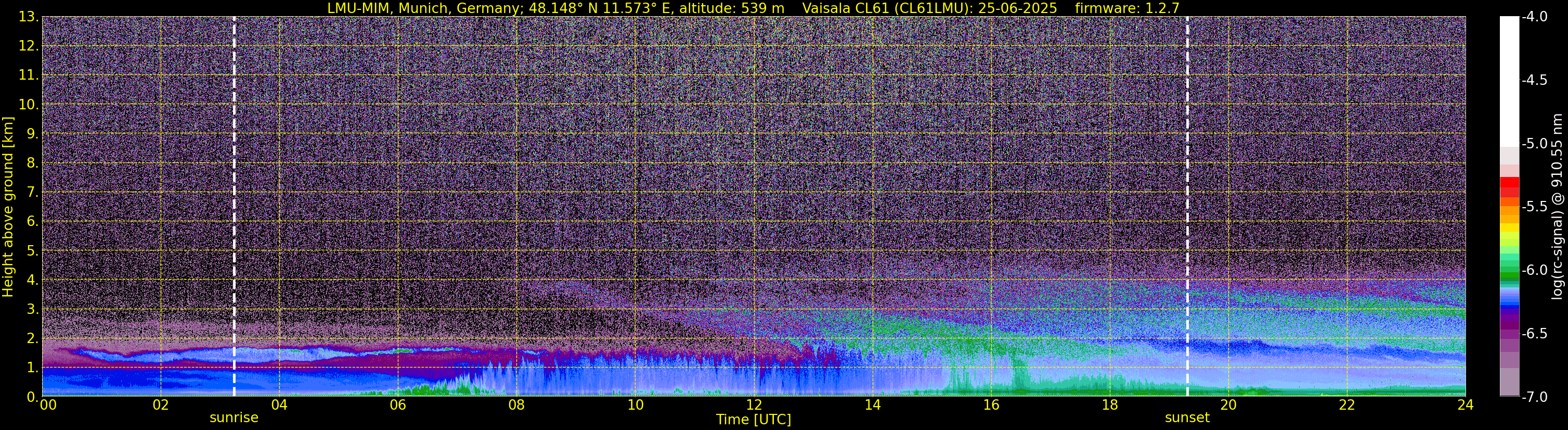Click the '3.' height axis tick label
The width and height of the screenshot is (1568, 430).
33,309
